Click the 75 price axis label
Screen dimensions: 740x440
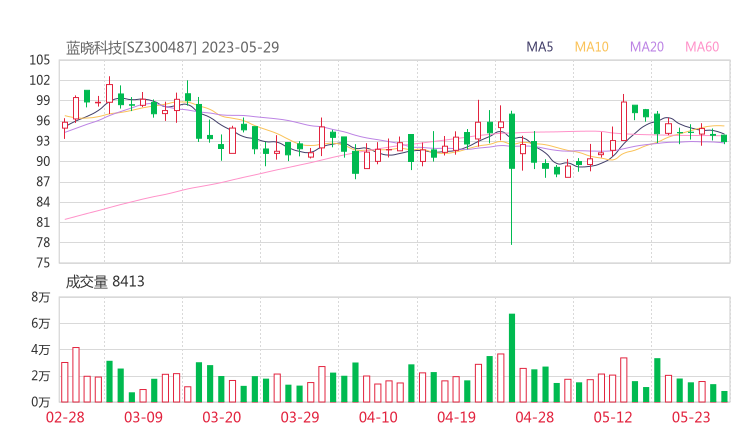[43, 263]
